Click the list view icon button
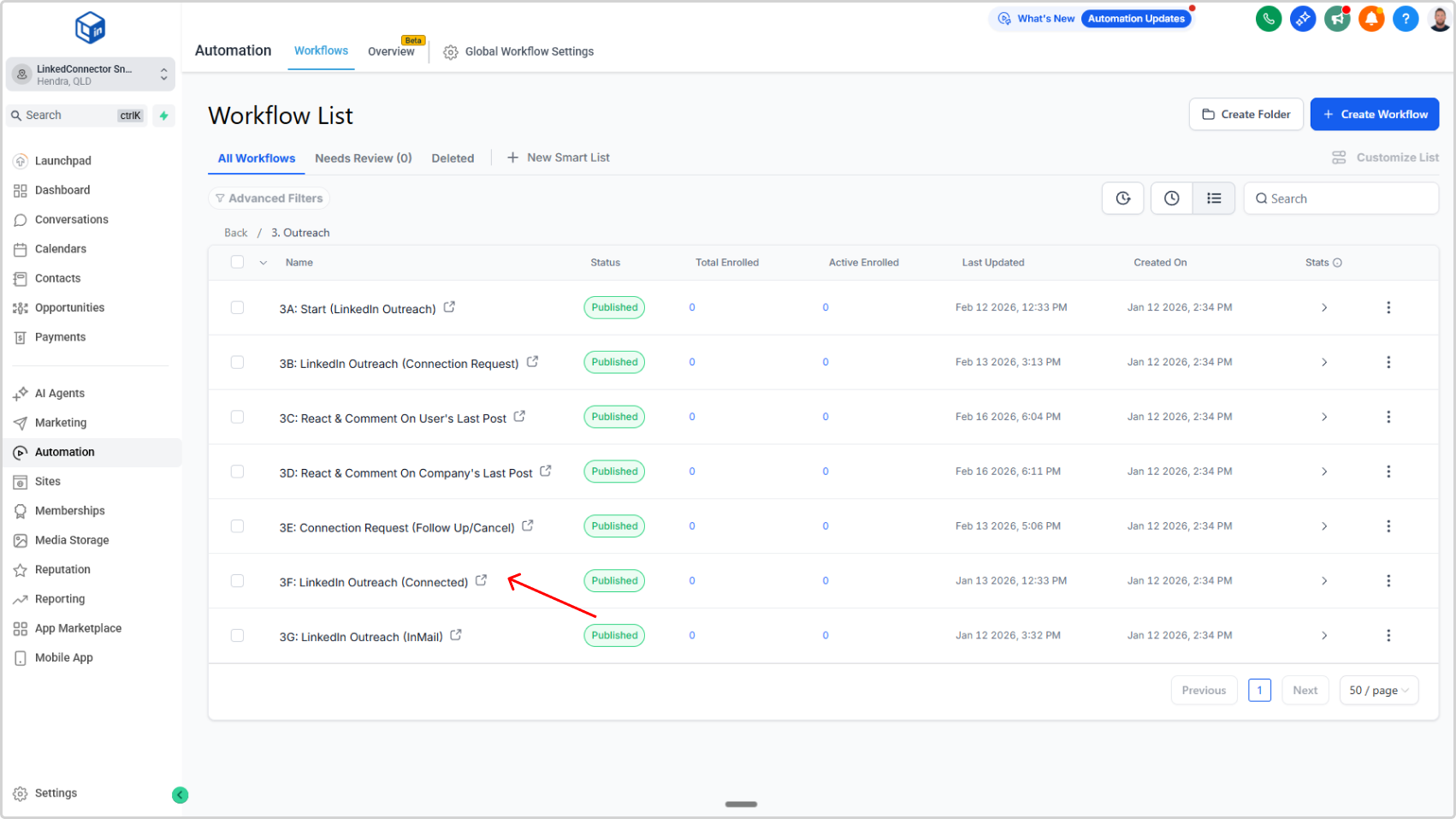This screenshot has width=1456, height=819. pos(1213,199)
